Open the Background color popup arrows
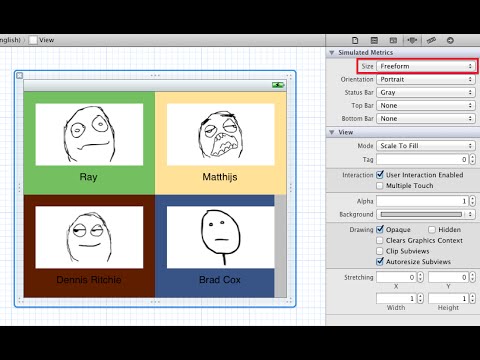The height and width of the screenshot is (360, 480). [470, 214]
